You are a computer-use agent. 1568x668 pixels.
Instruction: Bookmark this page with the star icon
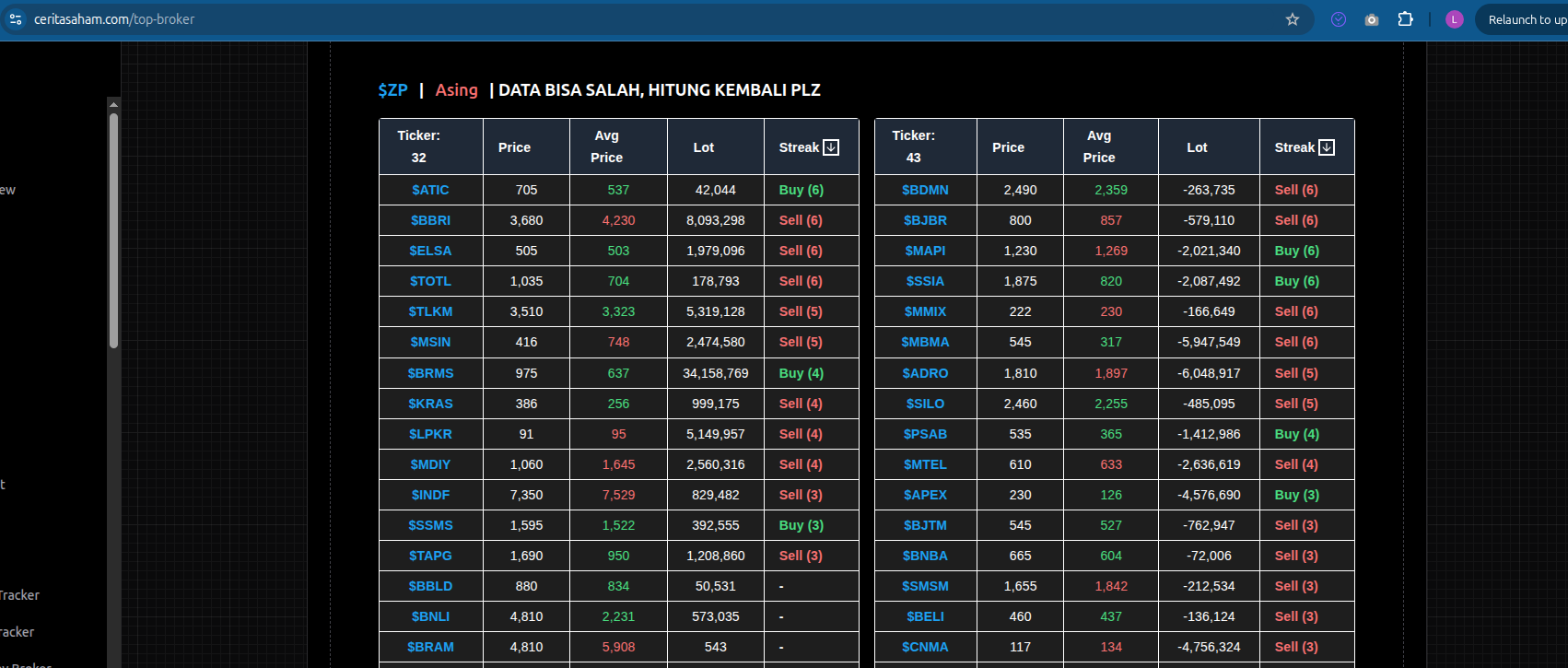(x=1293, y=19)
